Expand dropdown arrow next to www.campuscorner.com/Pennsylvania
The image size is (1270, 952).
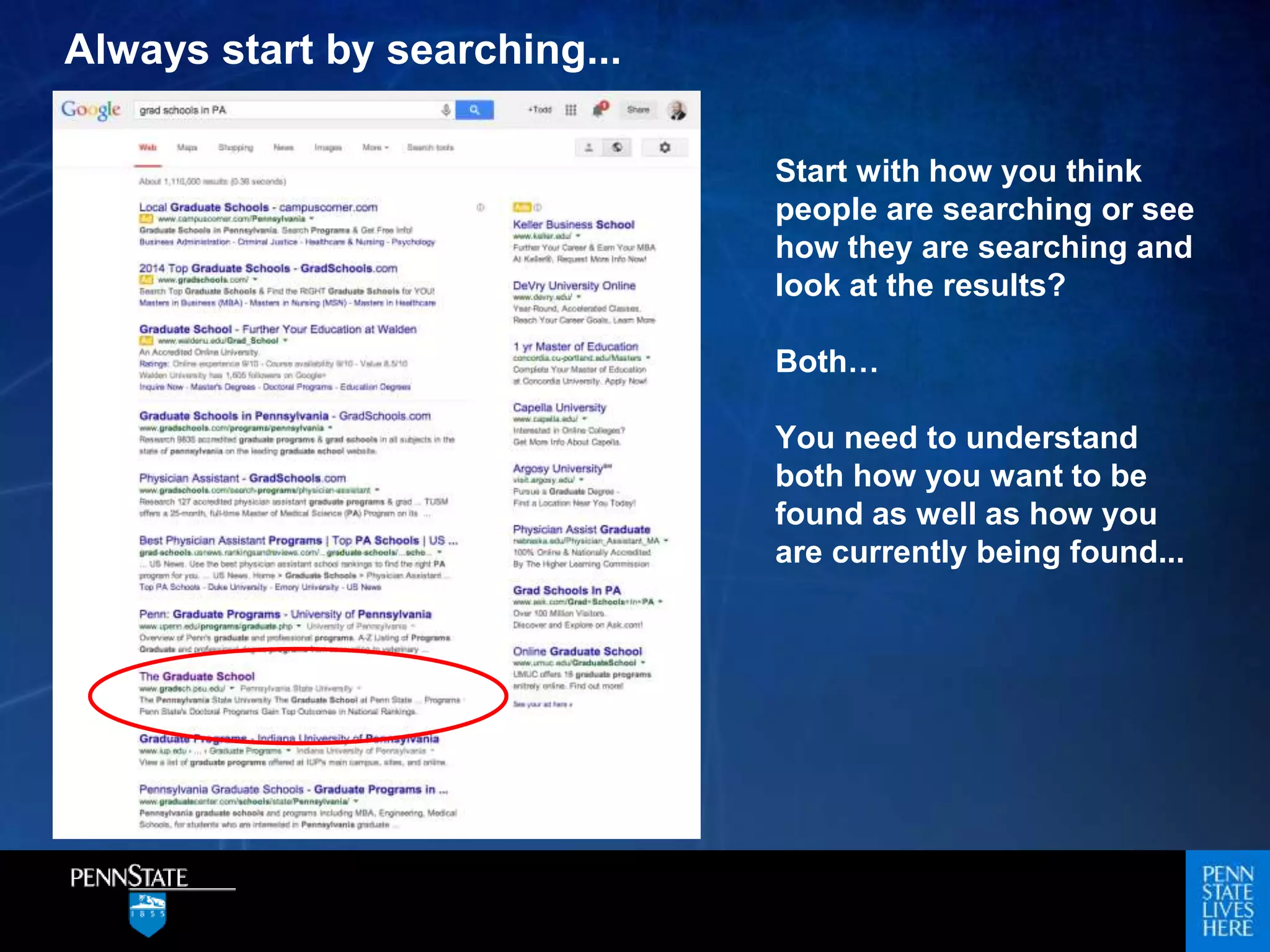point(311,219)
